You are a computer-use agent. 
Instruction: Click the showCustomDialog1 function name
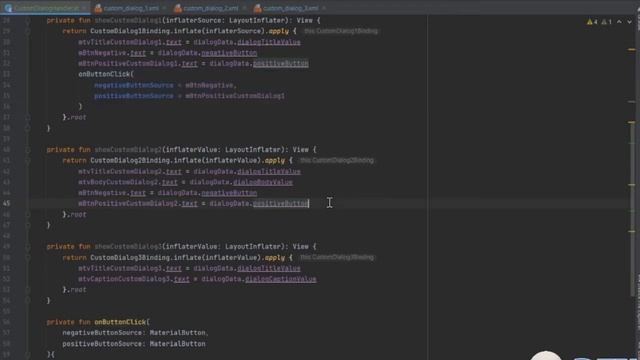tap(128, 20)
